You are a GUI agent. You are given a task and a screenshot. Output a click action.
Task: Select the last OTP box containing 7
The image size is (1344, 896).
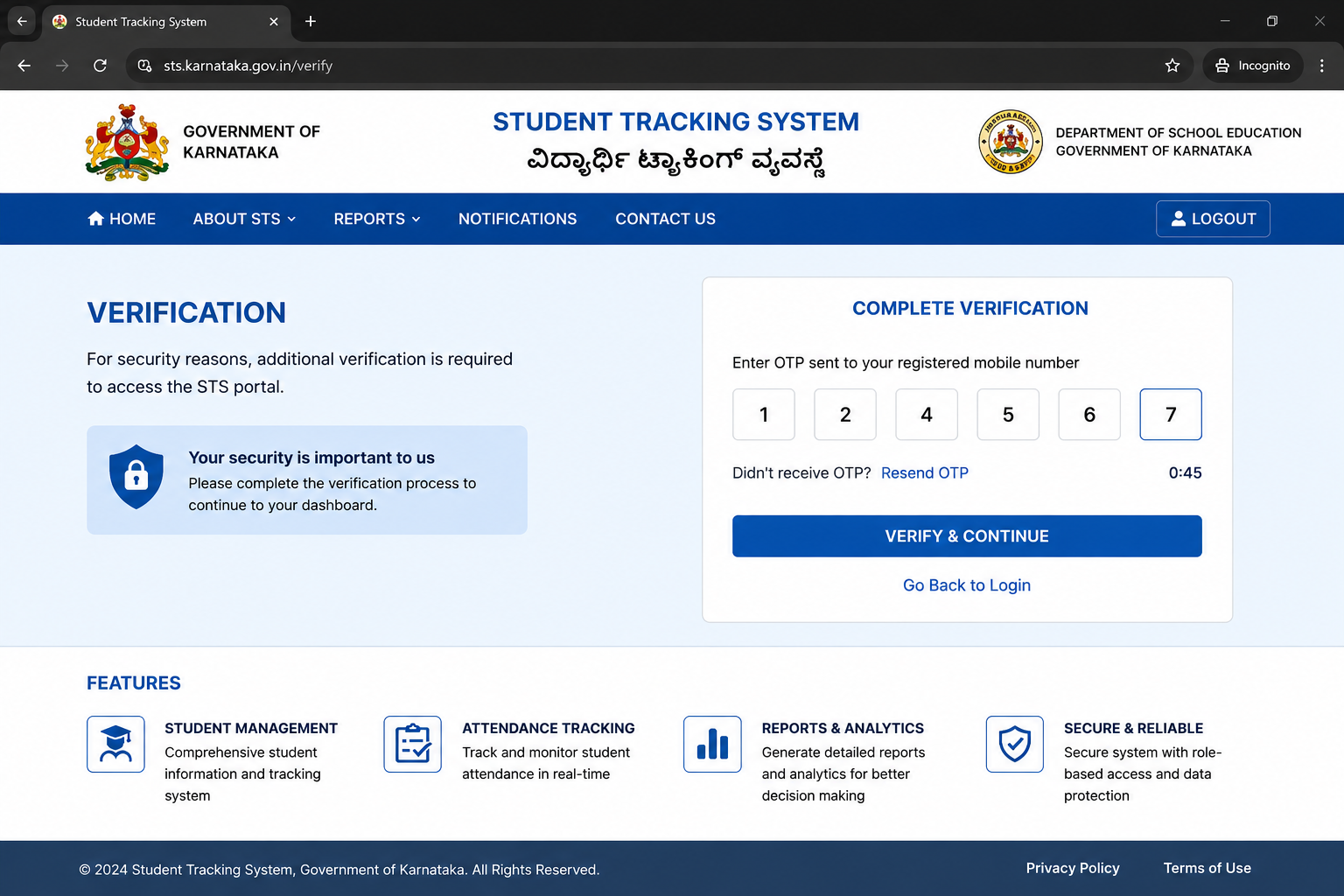tap(1171, 415)
